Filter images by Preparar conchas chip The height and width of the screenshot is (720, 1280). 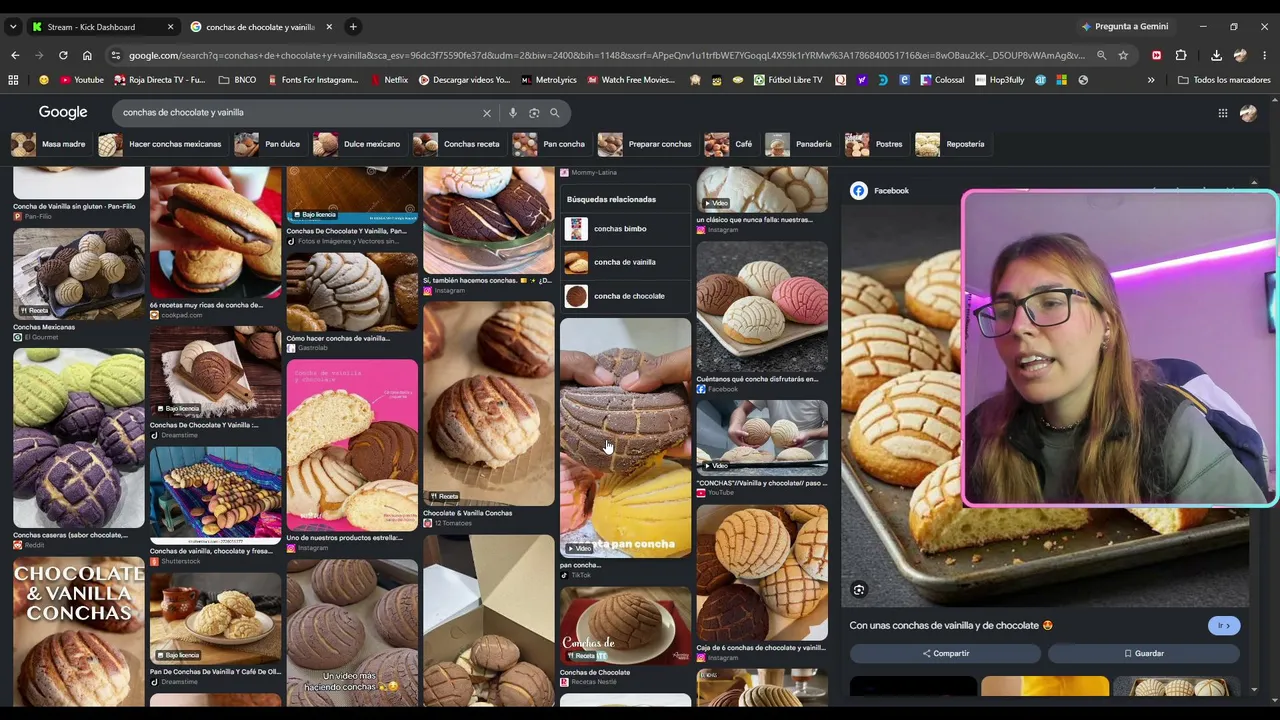[x=645, y=144]
